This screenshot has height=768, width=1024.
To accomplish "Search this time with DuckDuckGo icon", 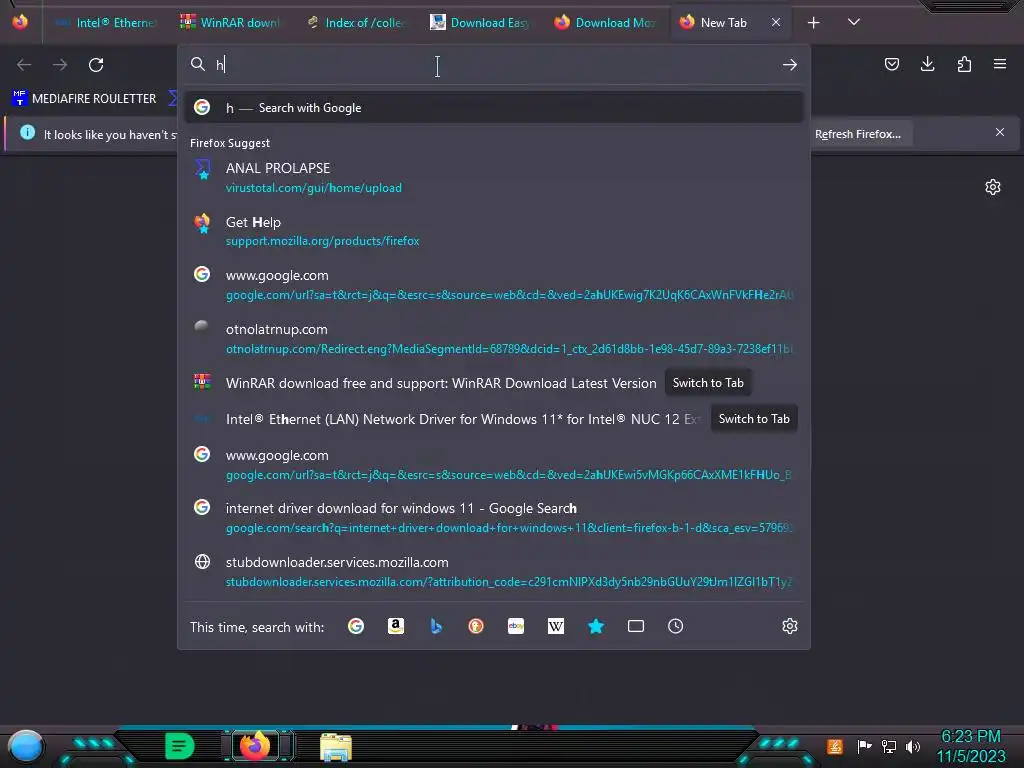I will (475, 626).
